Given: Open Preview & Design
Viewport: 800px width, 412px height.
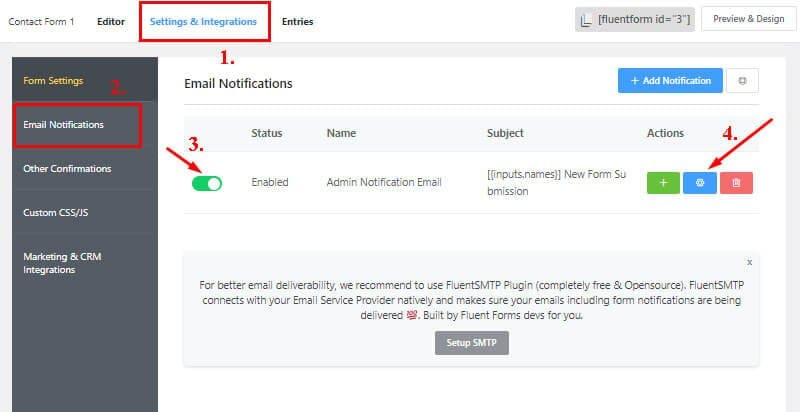Looking at the screenshot, I should (x=748, y=19).
